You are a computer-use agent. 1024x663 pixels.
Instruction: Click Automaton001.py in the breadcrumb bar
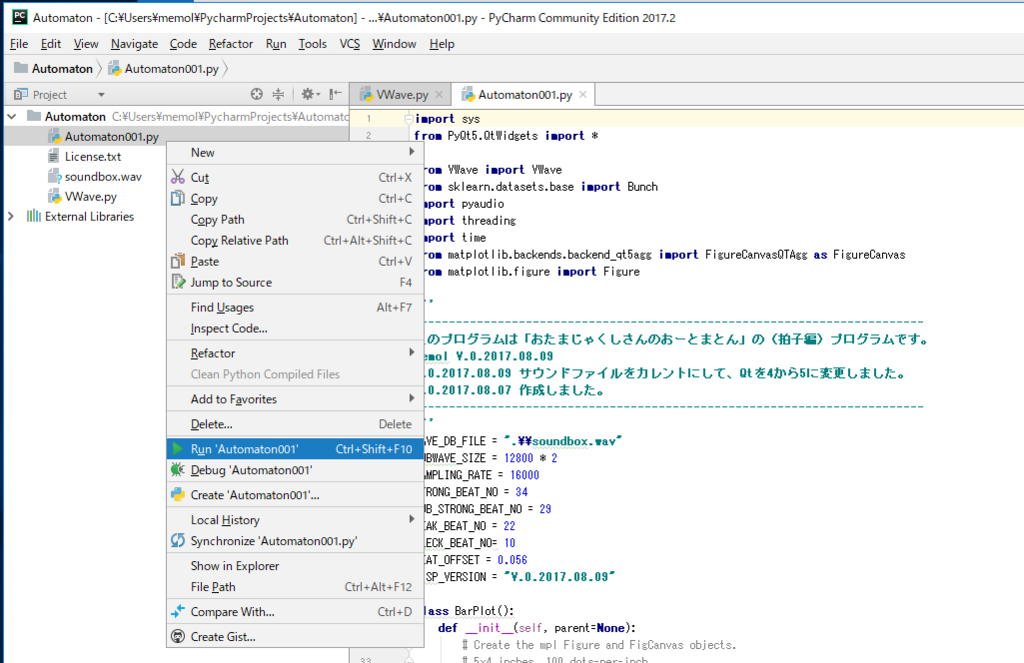click(x=171, y=69)
